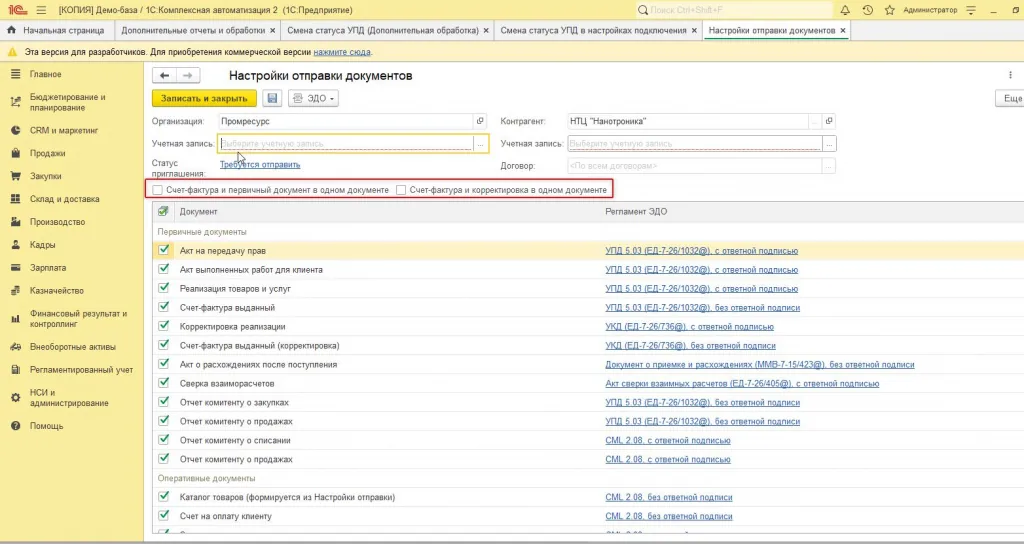Screen dimensions: 1024x544
Task: Uncheck Счет-фактура выданный checkbox
Action: 163,307
